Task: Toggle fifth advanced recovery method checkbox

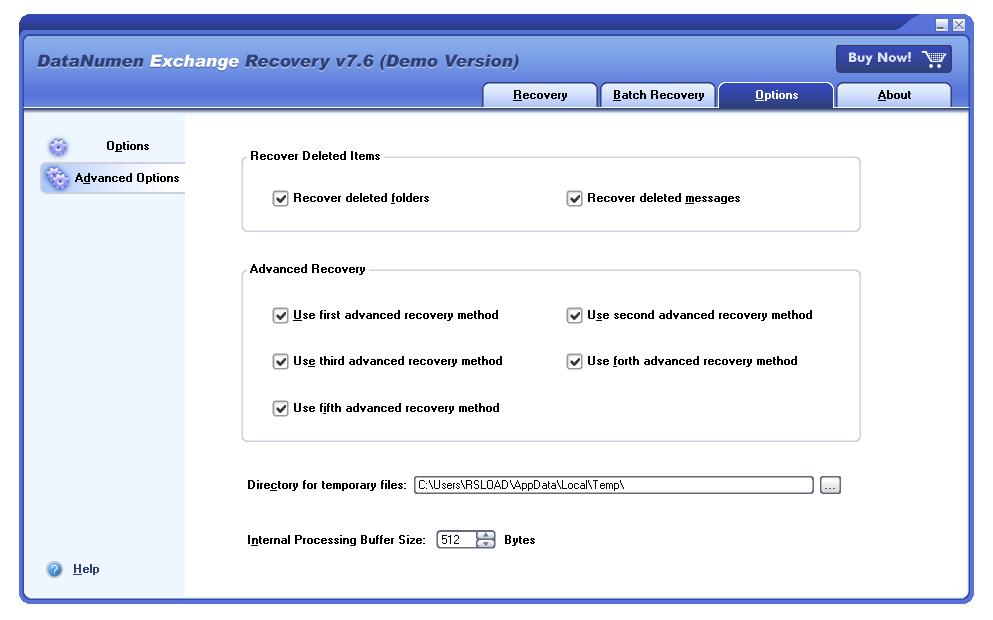Action: (x=281, y=408)
